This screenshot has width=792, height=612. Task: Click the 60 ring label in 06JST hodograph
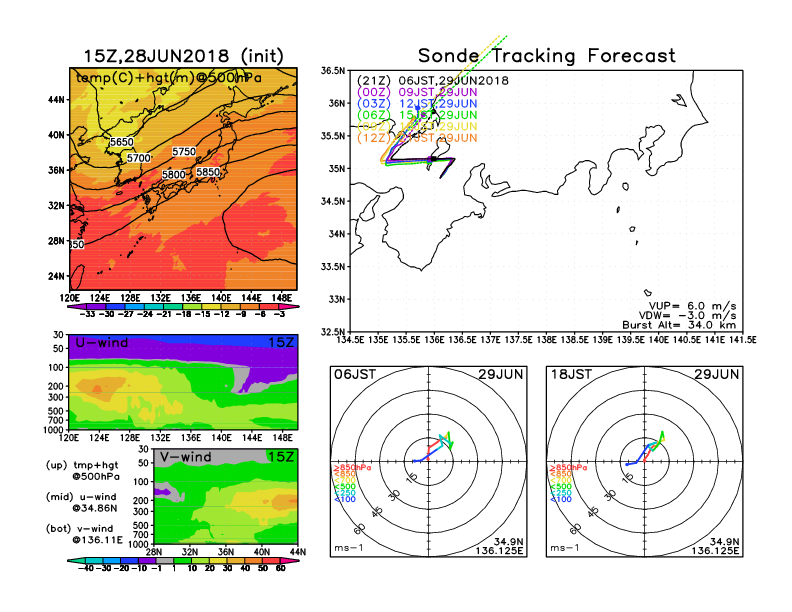[360, 529]
